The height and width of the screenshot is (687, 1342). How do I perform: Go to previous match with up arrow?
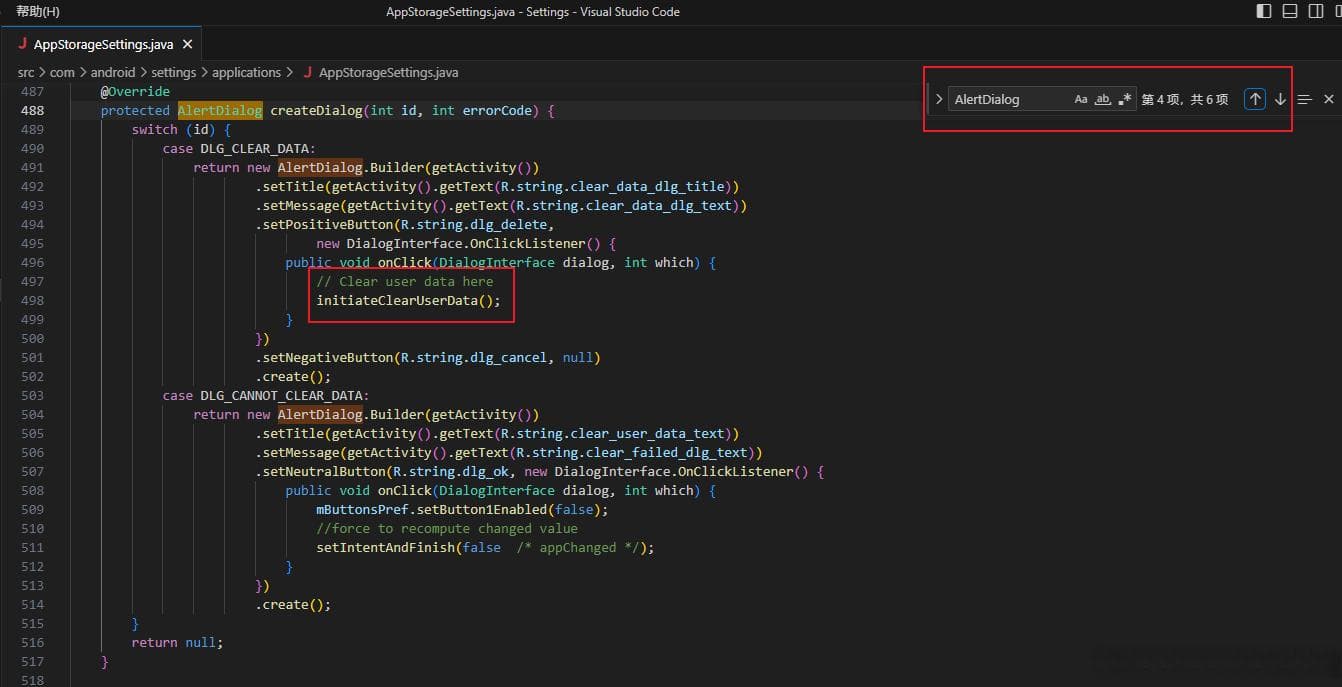point(1255,99)
